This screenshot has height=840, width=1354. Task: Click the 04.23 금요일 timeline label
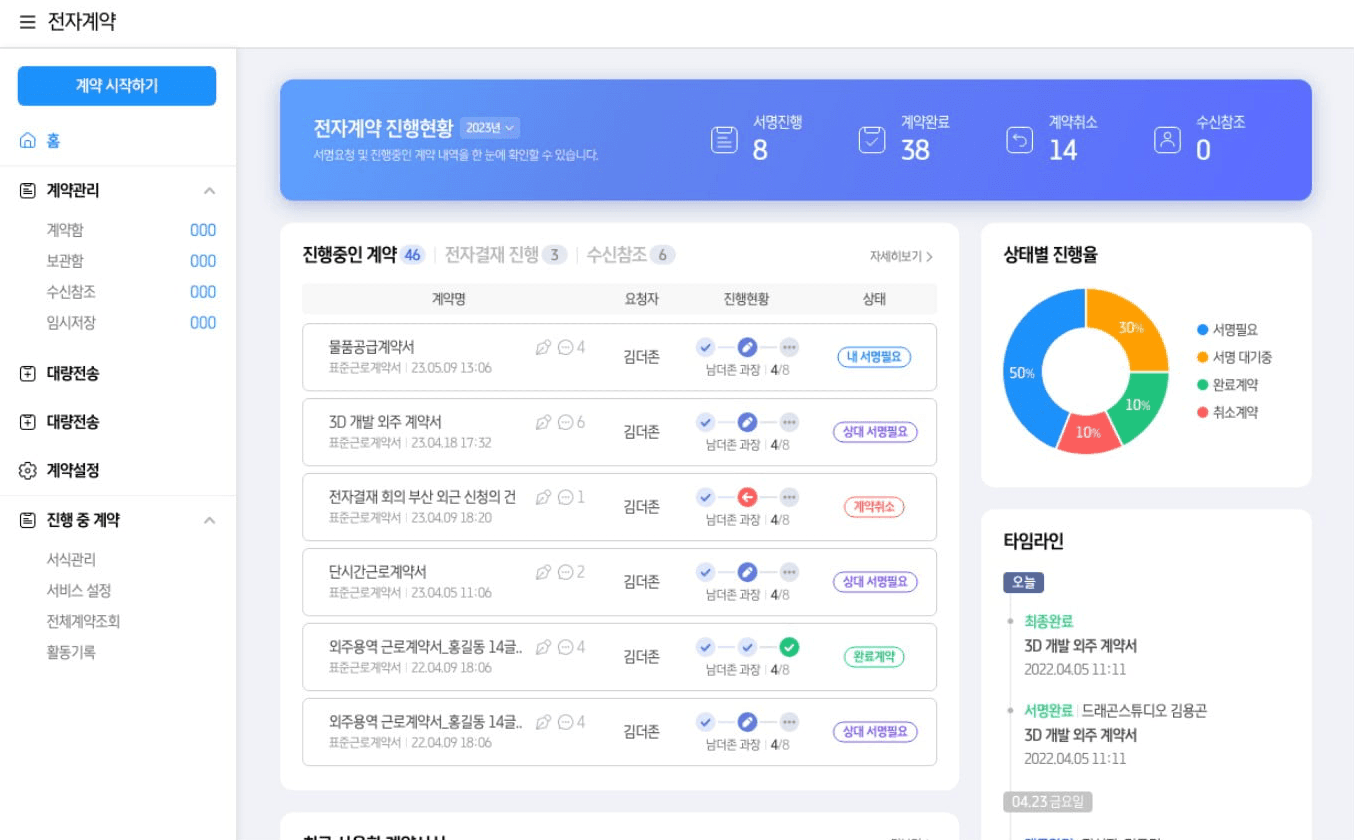1048,802
